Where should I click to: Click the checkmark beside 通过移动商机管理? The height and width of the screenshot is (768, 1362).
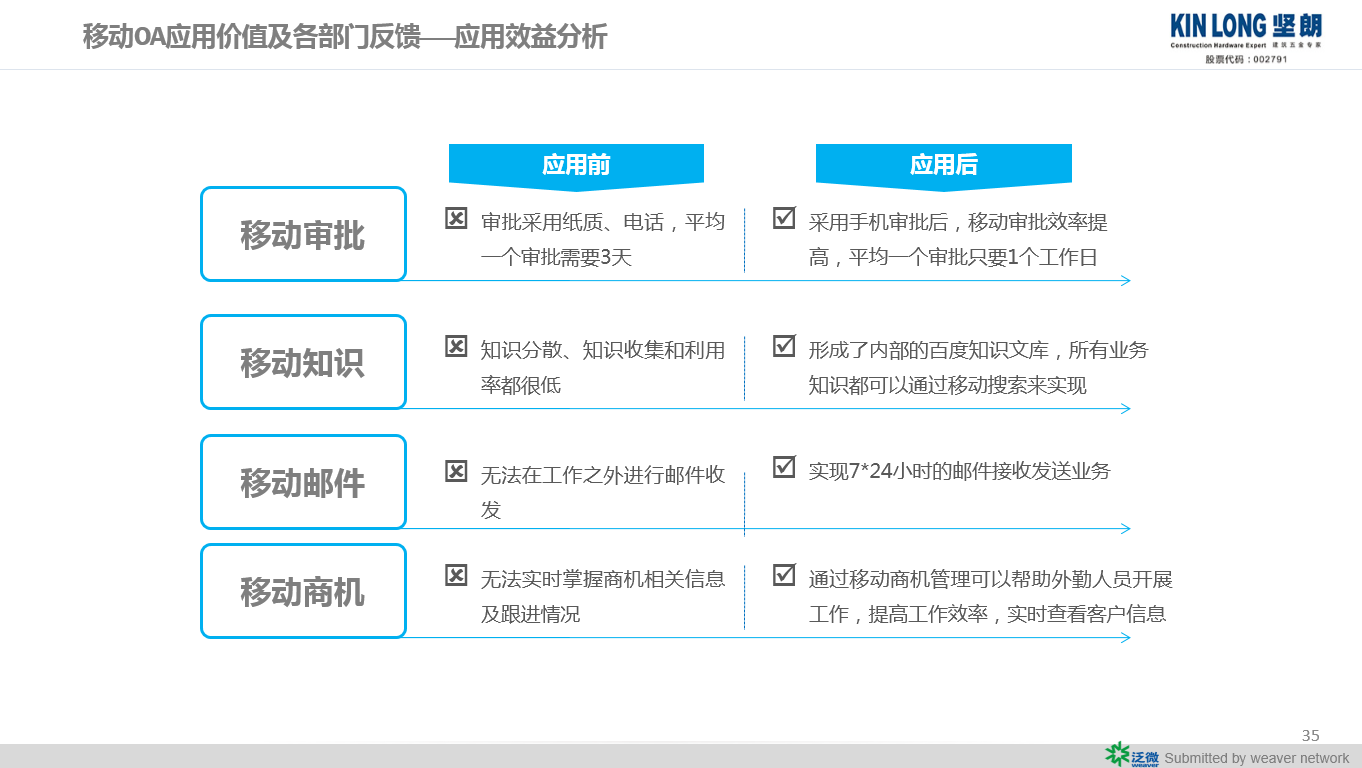click(x=784, y=575)
